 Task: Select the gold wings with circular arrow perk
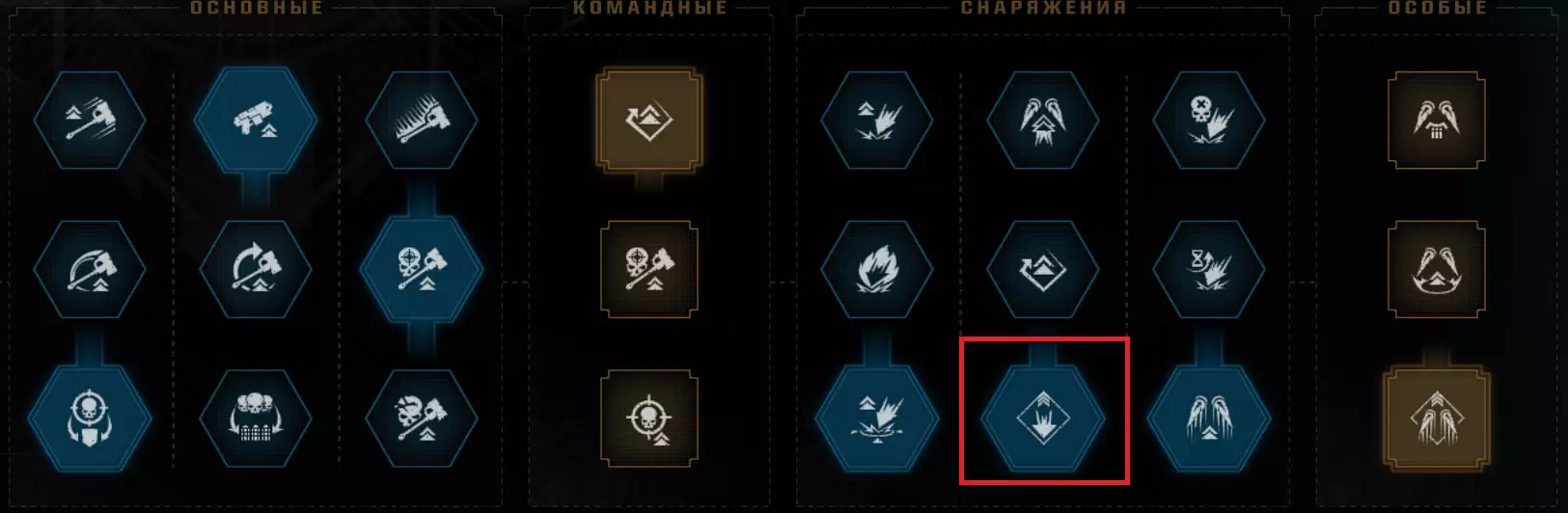(x=1437, y=269)
